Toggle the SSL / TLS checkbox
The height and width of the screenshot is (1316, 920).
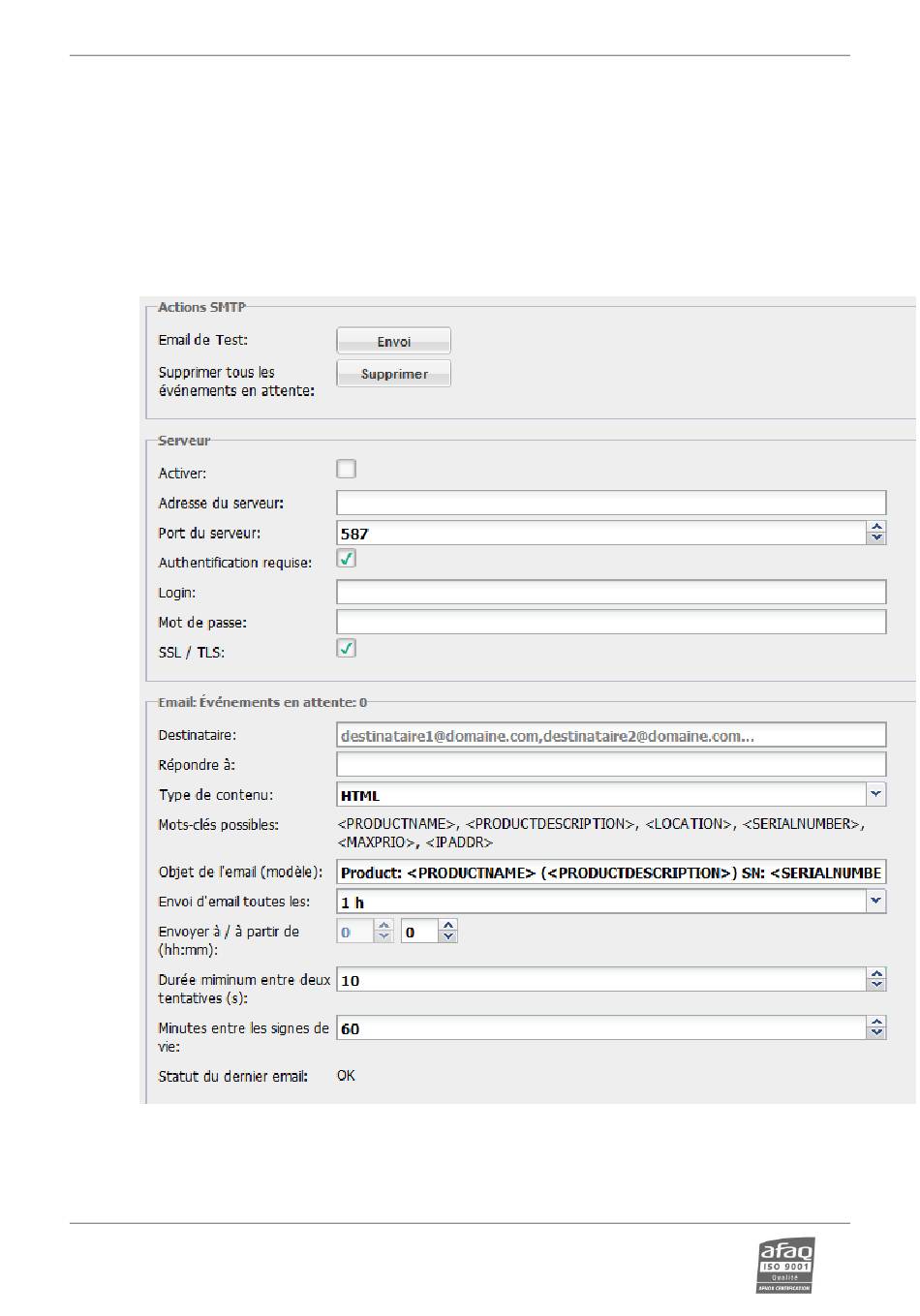[346, 648]
